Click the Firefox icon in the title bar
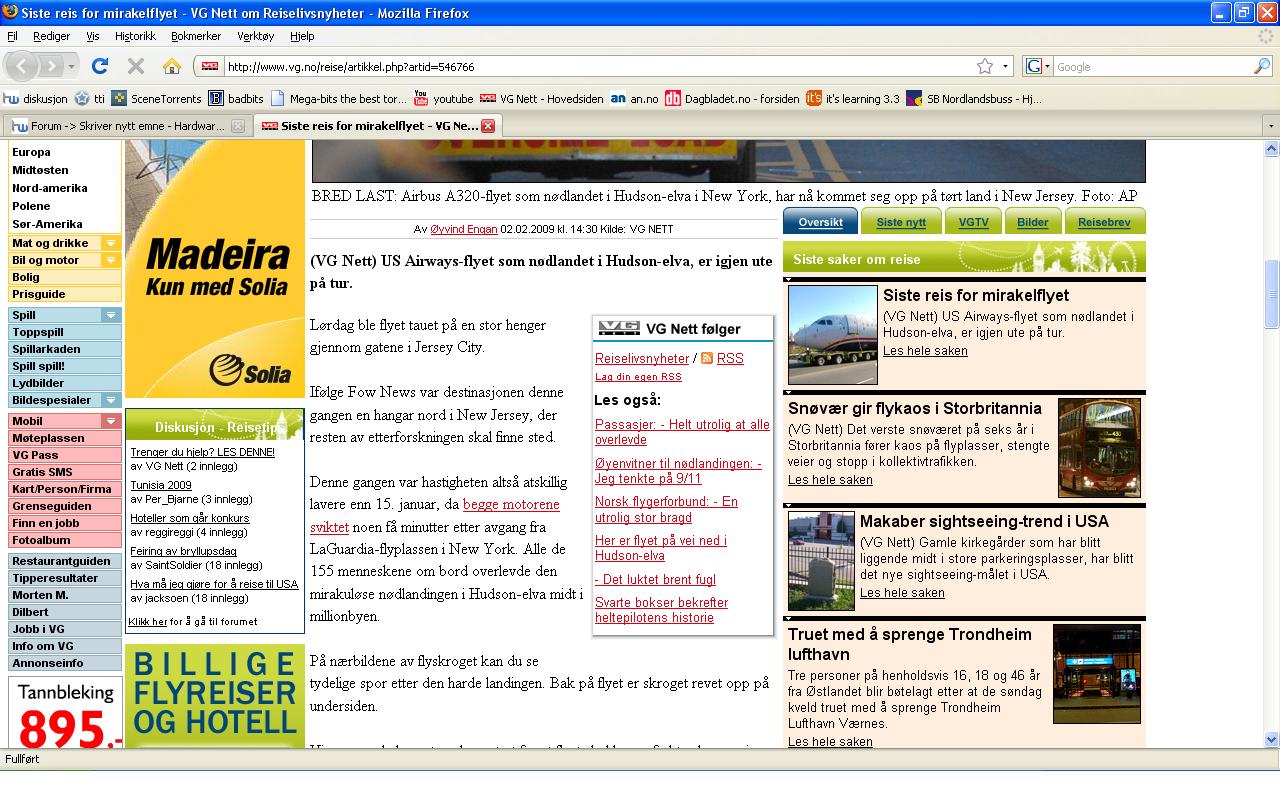The image size is (1280, 800). click(10, 13)
